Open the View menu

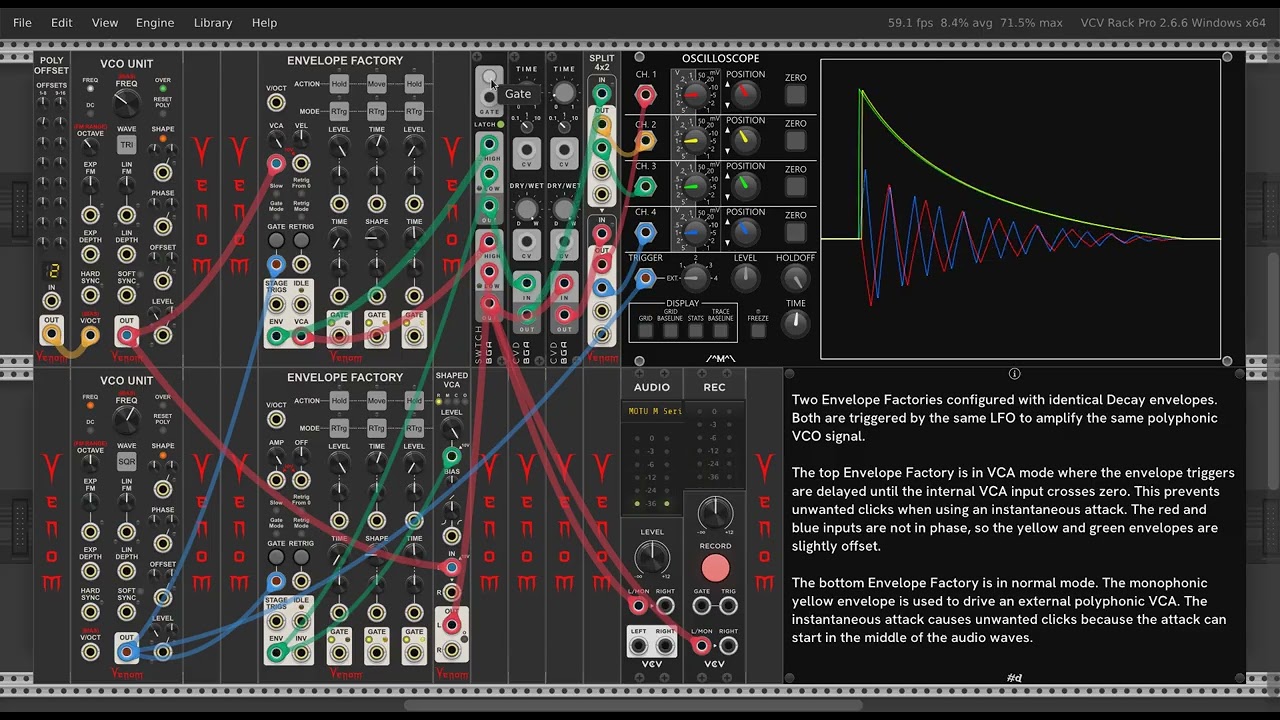pos(105,22)
